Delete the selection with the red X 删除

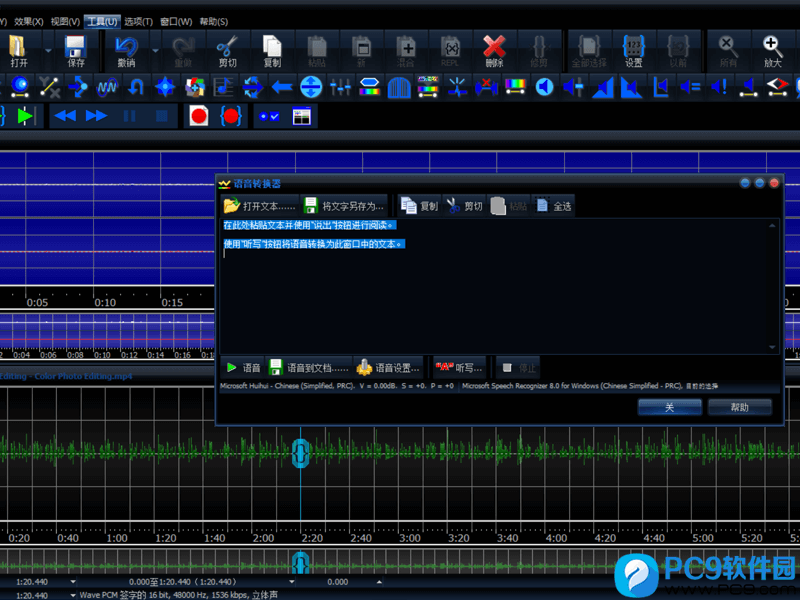click(494, 51)
